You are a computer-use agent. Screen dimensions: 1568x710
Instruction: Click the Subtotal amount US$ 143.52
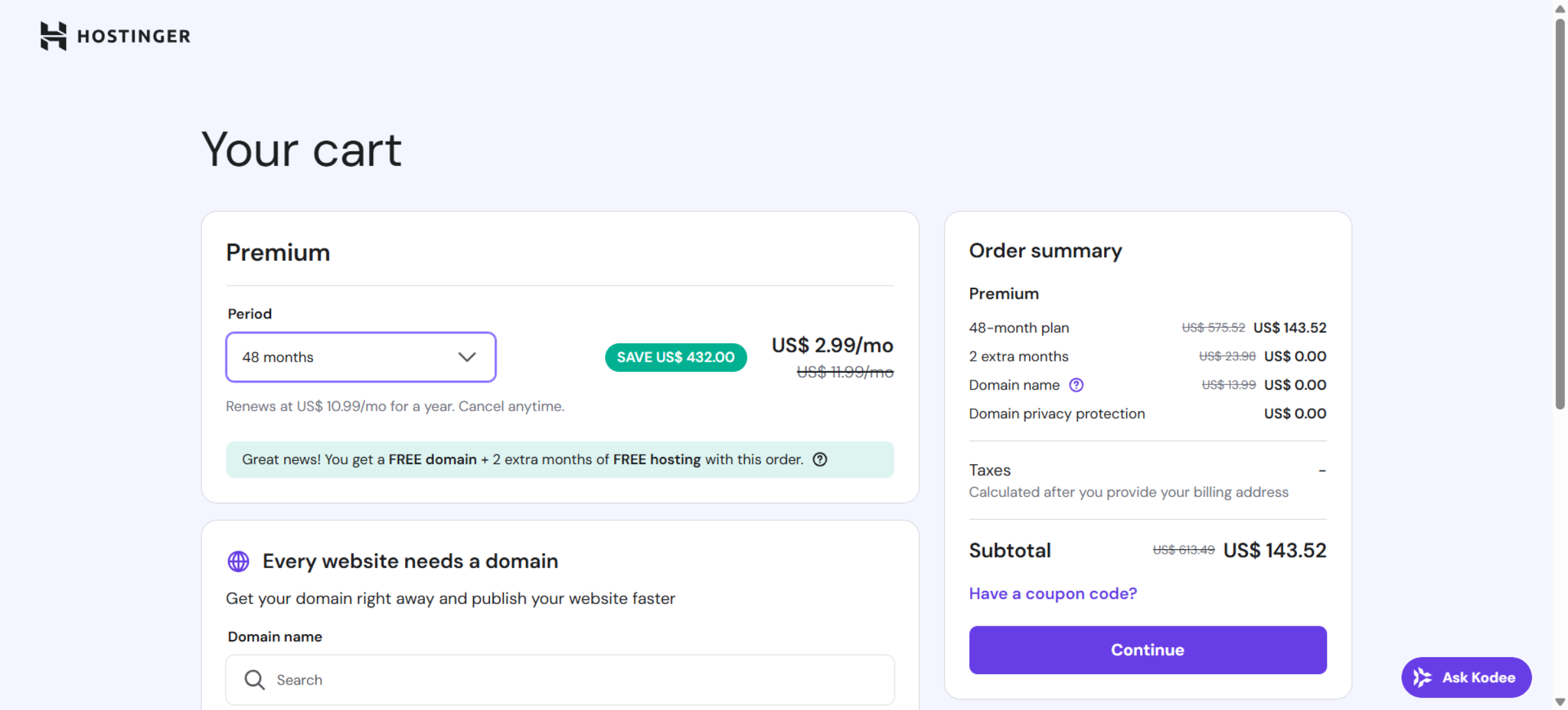click(1273, 550)
